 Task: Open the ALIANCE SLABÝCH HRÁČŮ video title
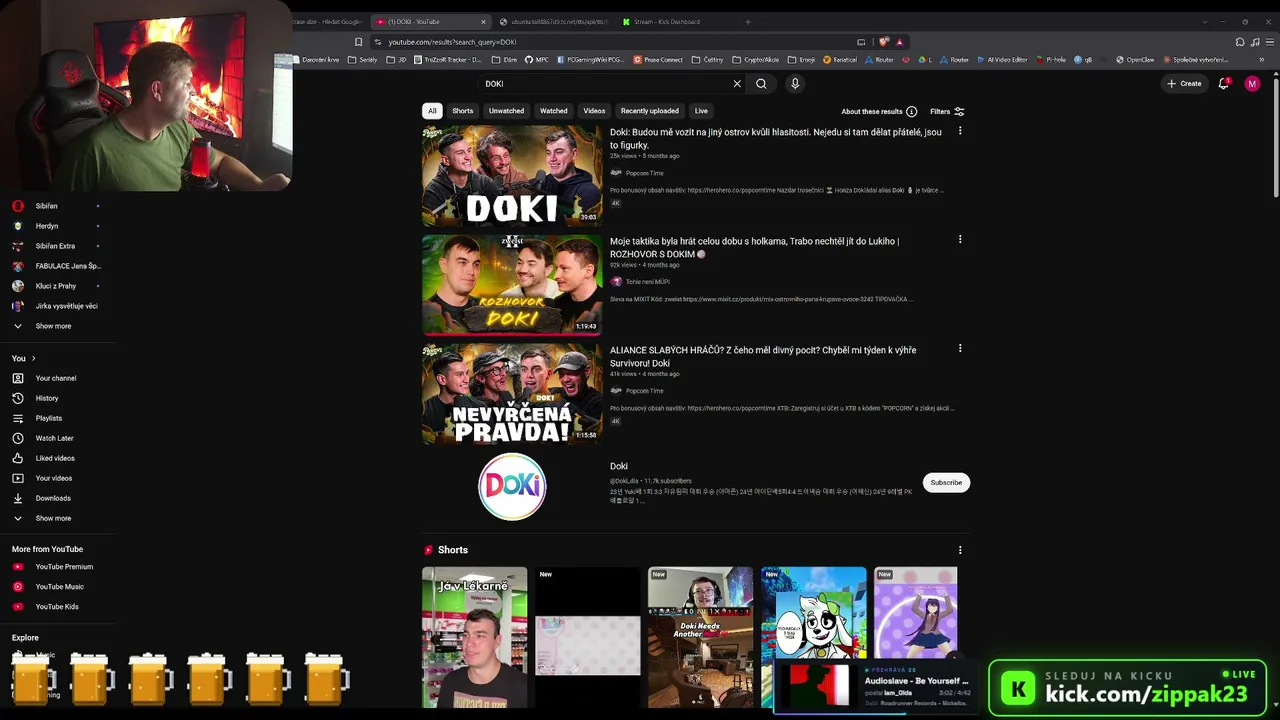coord(763,356)
